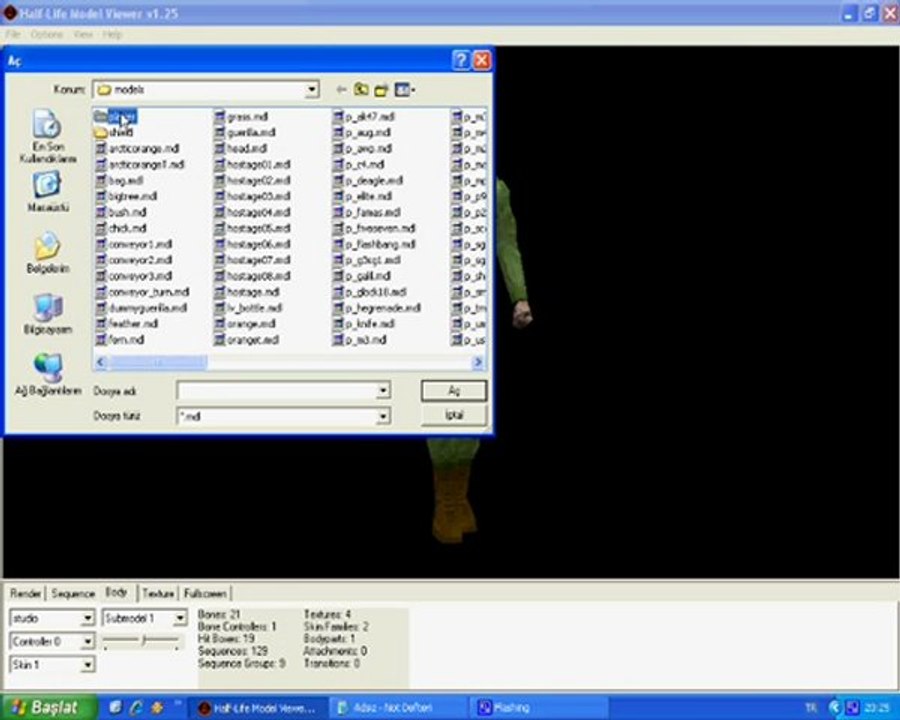Click the help question mark in dialog title
This screenshot has width=900, height=720.
point(461,60)
